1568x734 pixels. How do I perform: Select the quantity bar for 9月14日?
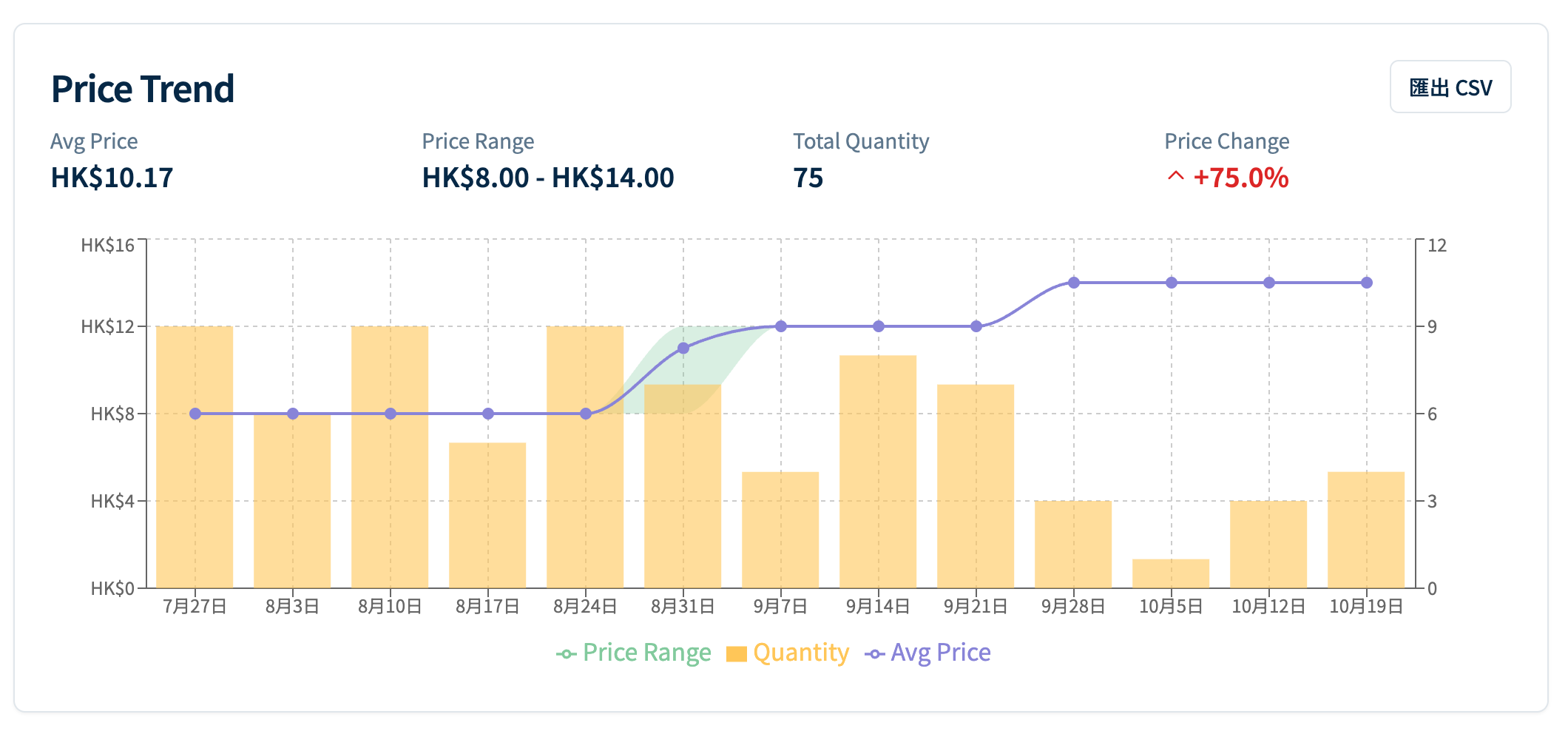click(x=878, y=472)
